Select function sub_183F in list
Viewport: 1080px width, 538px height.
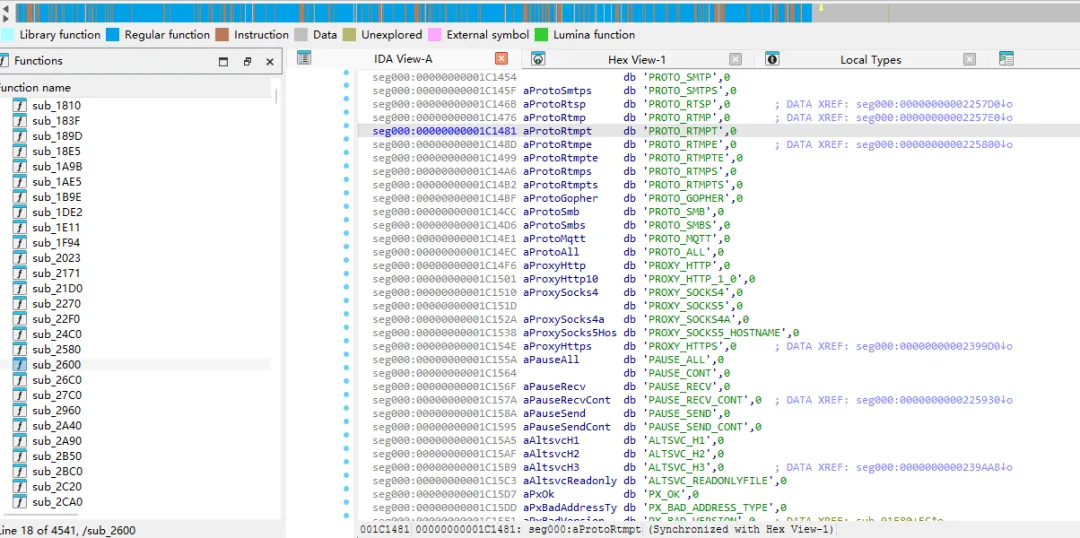click(x=56, y=121)
